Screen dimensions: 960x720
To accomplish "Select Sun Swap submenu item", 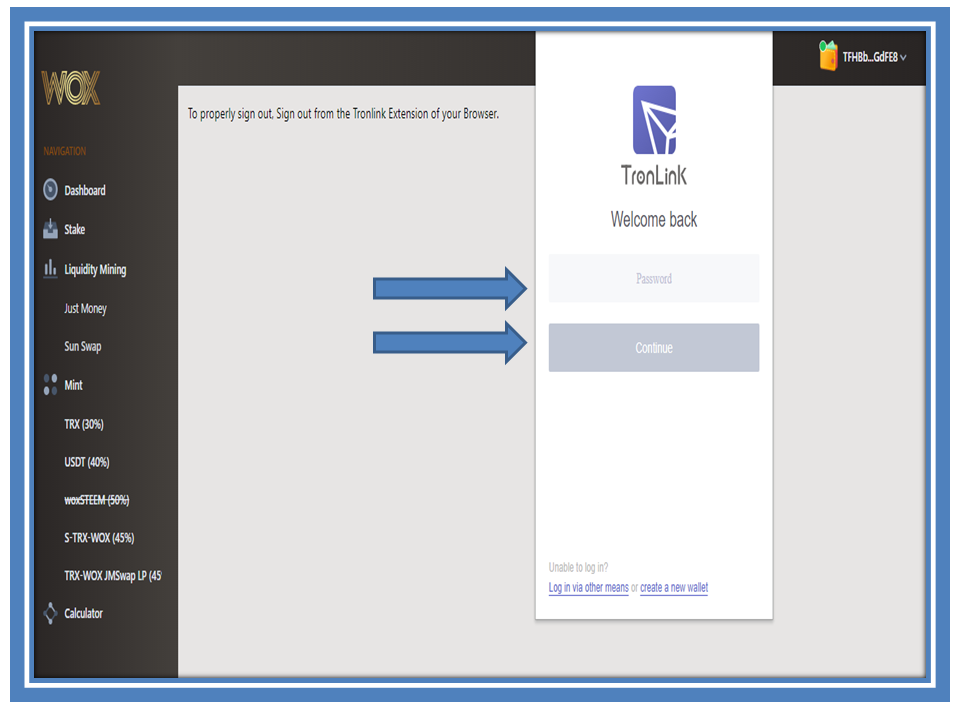I will coord(83,347).
